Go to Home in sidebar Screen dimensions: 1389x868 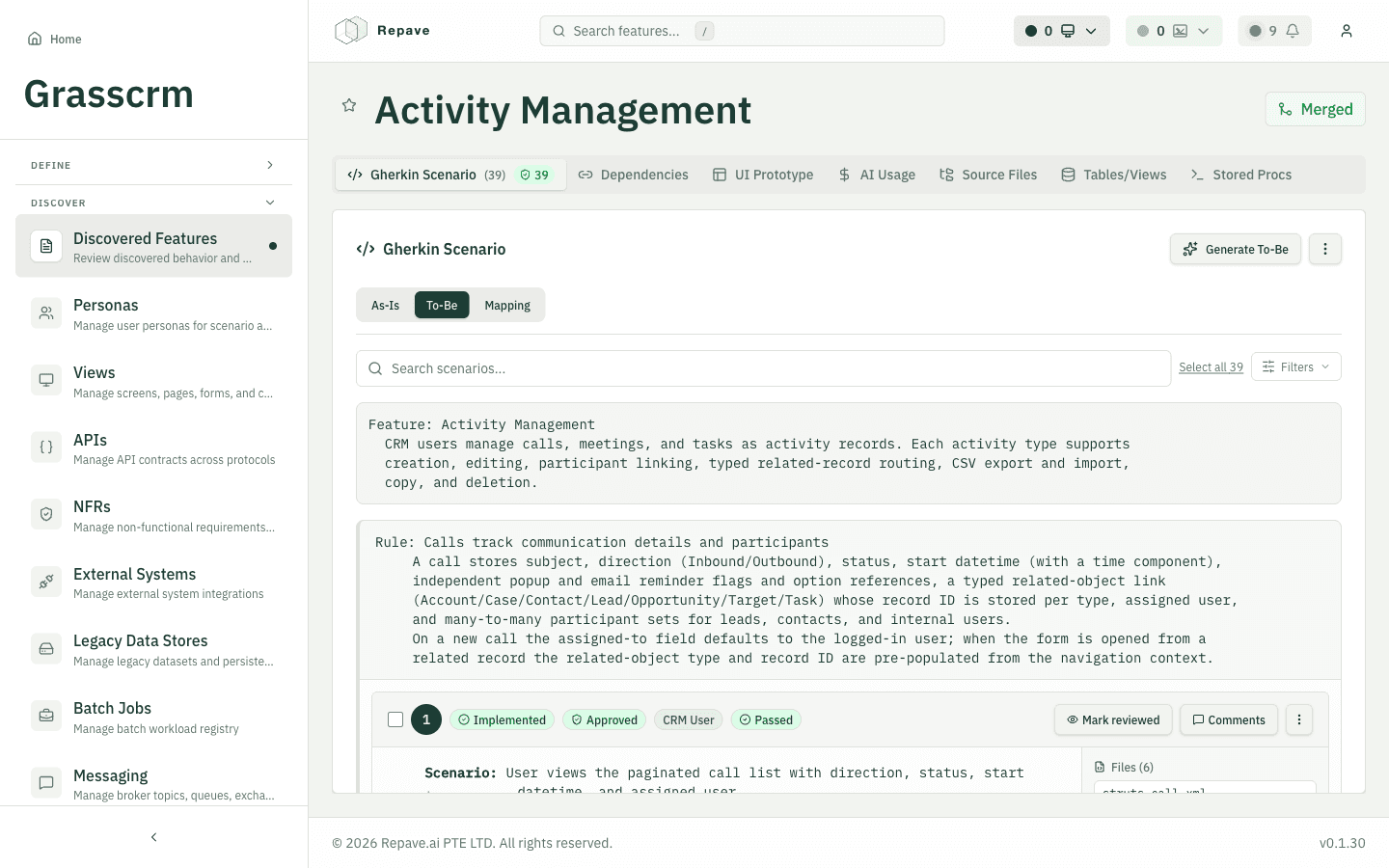(x=54, y=39)
